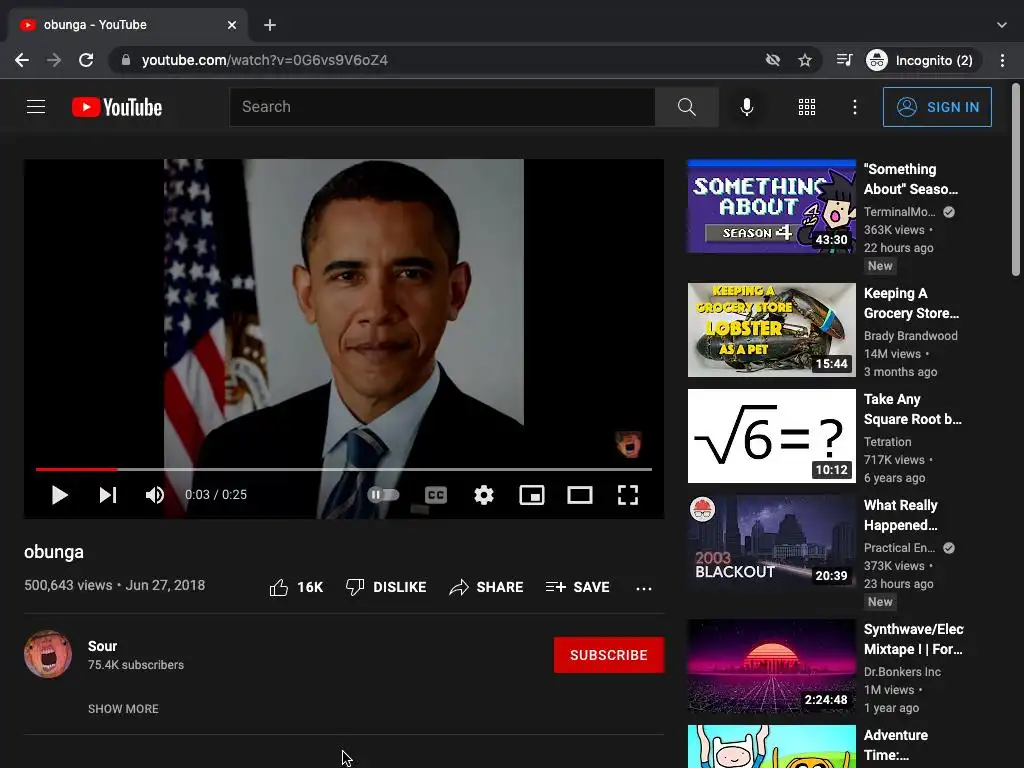Share the obunga video
The image size is (1024, 768).
(x=487, y=587)
